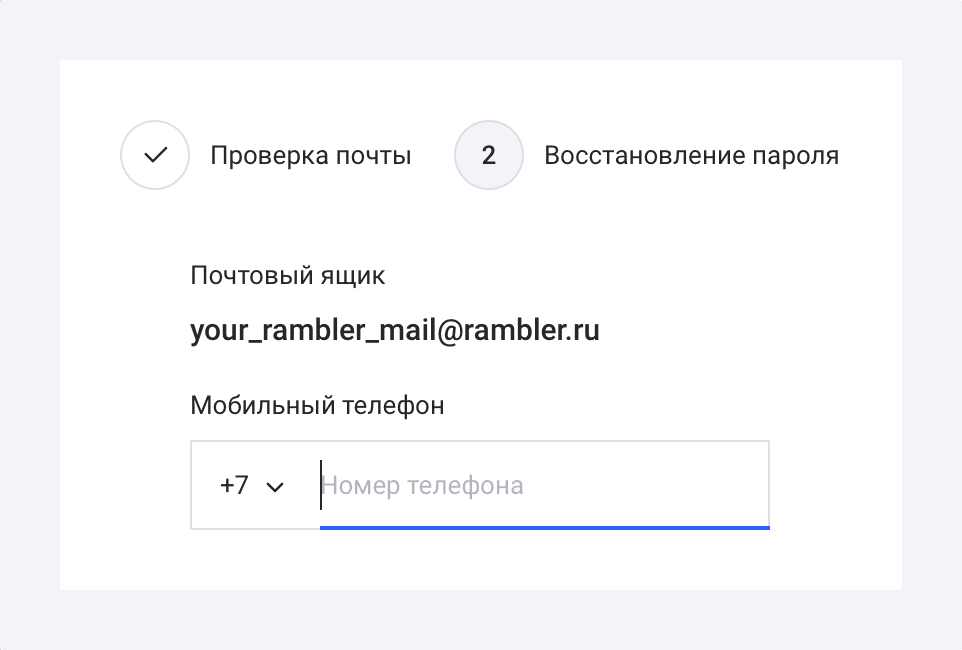962x650 pixels.
Task: Click the number 2 in step circle
Action: [488, 155]
